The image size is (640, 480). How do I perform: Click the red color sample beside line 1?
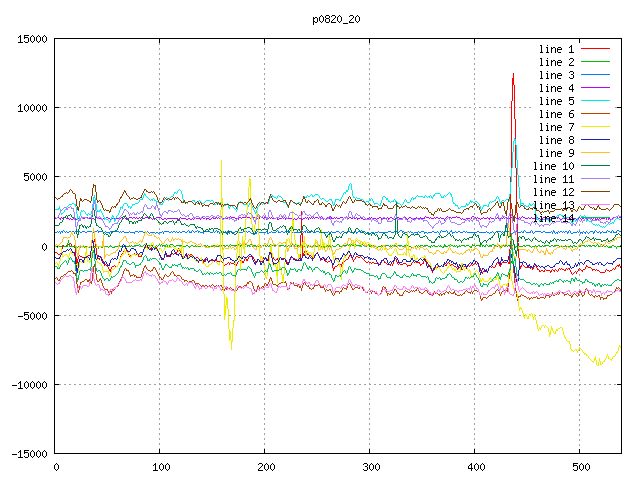[595, 49]
